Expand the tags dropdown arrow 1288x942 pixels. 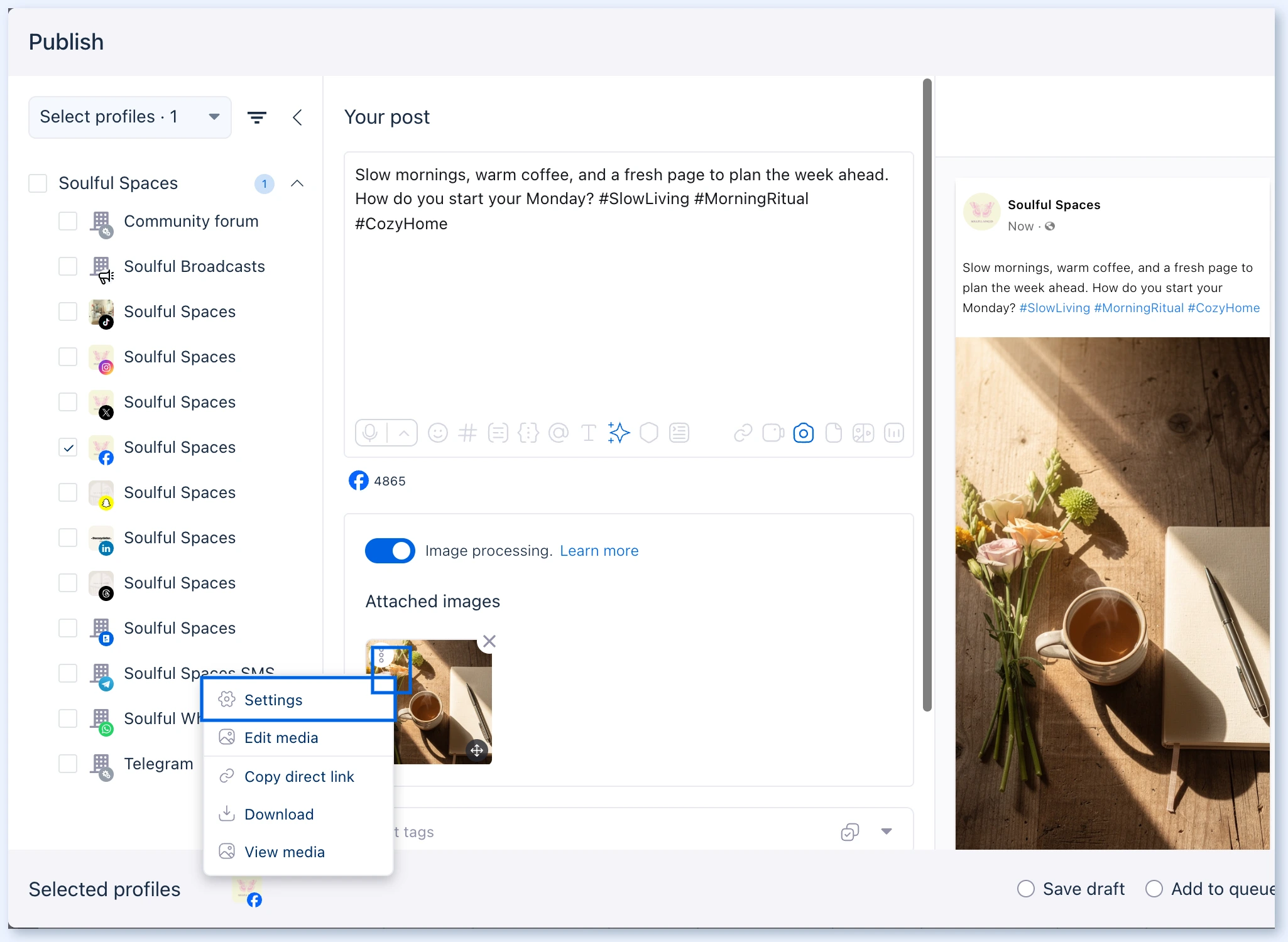887,831
